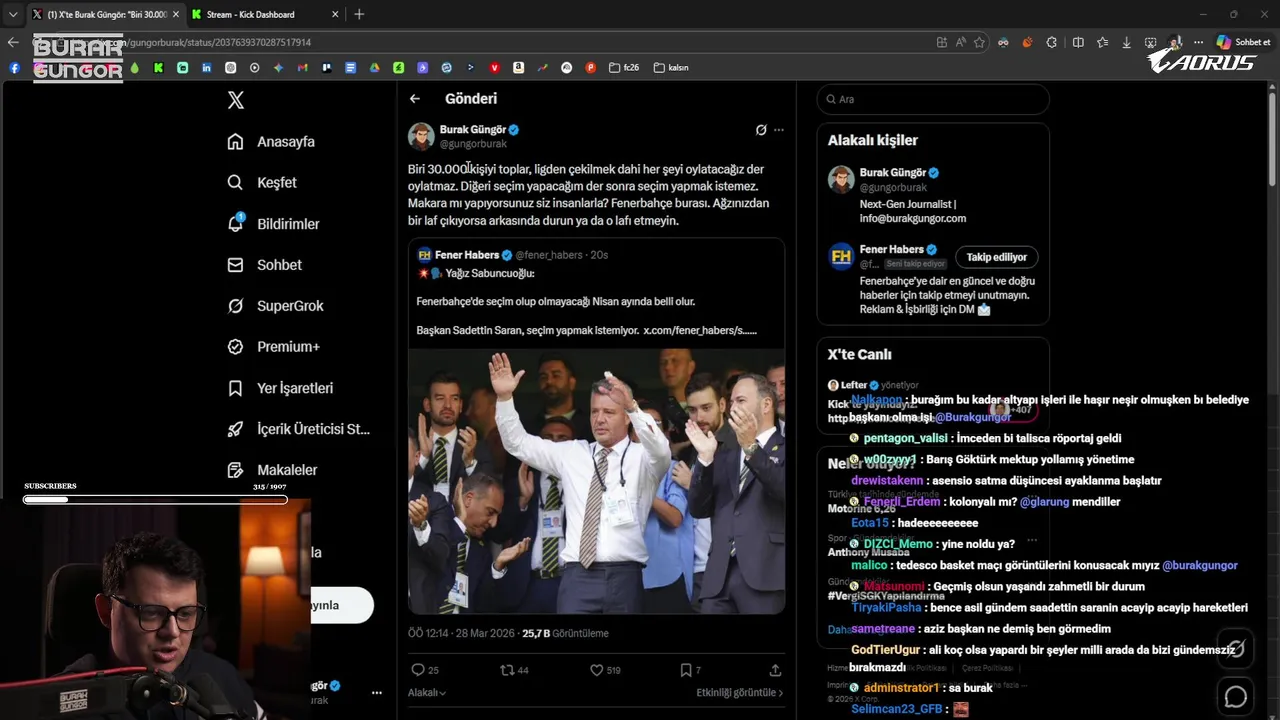Click the page vertical scrollbar thumb

1273,138
